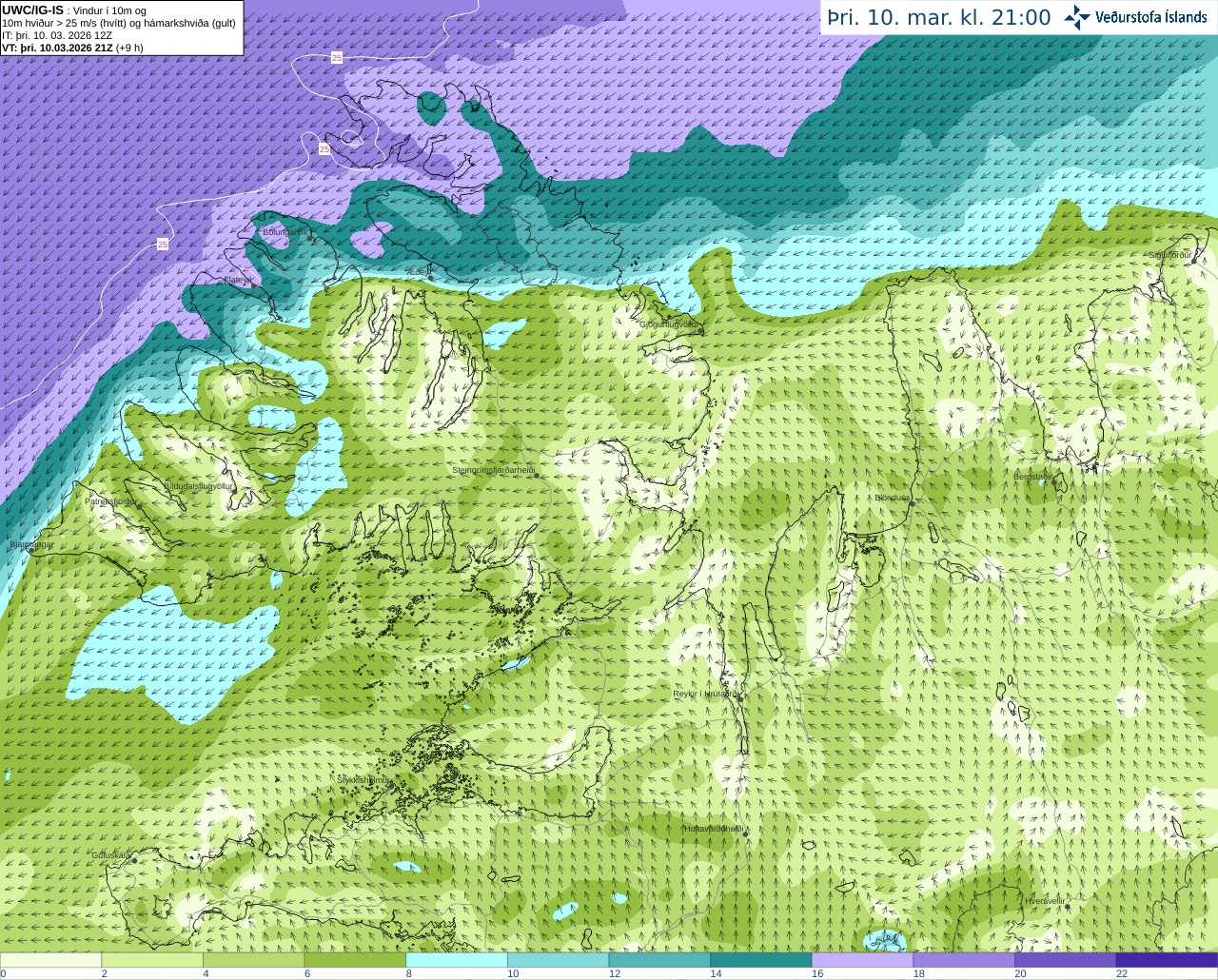Select the 6–8 m/s dark green swatch
The width and height of the screenshot is (1218, 980).
pyautogui.click(x=355, y=959)
